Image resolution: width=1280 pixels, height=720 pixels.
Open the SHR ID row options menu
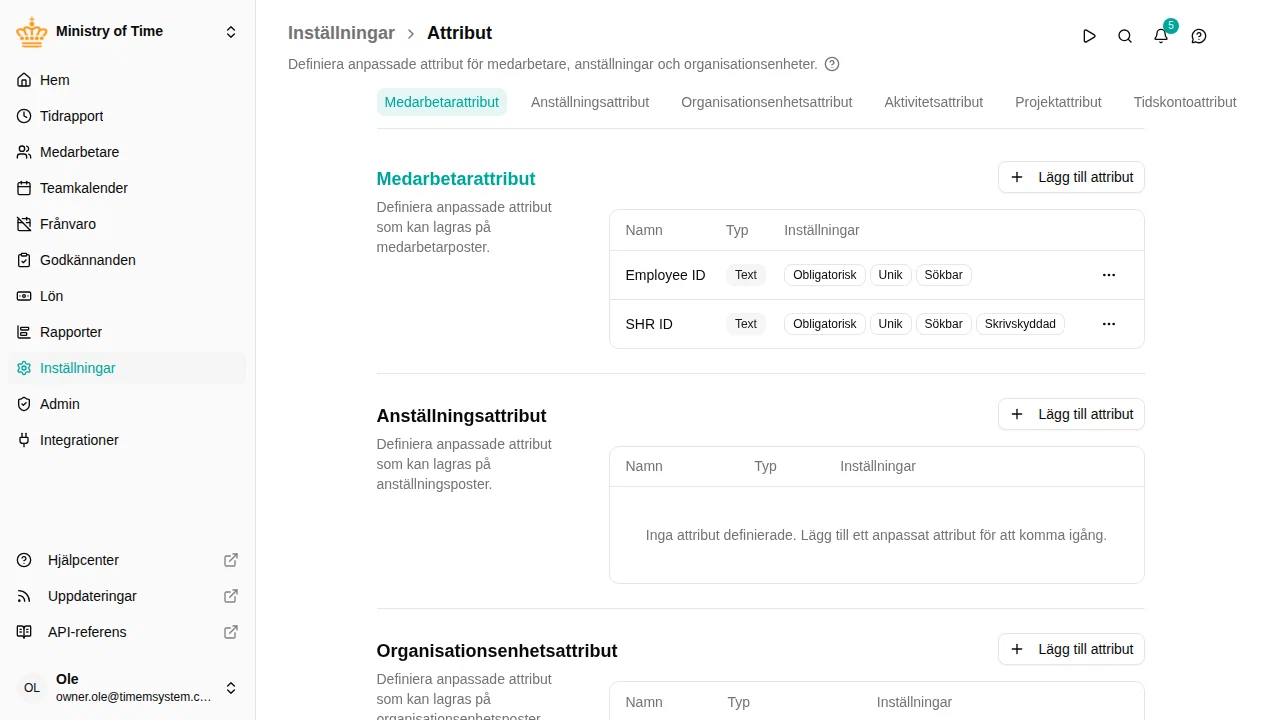(1109, 324)
